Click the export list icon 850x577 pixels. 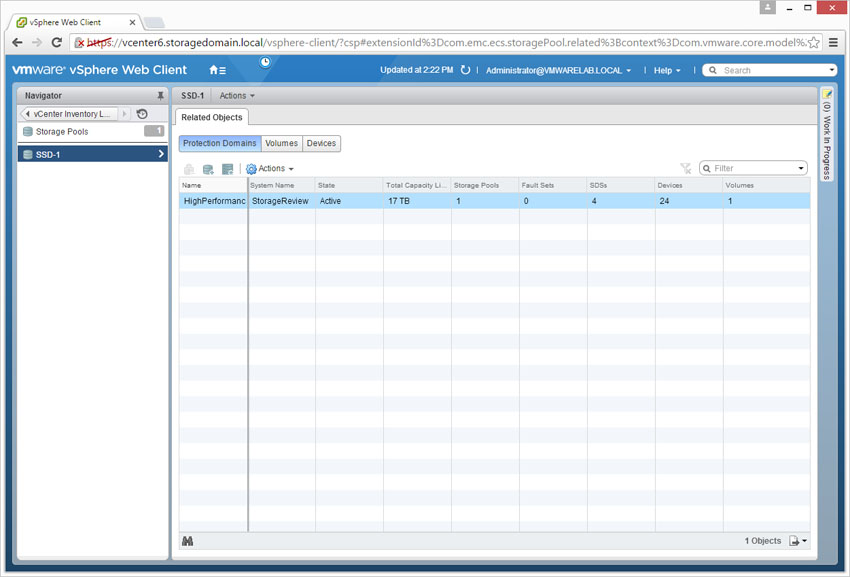pos(794,541)
